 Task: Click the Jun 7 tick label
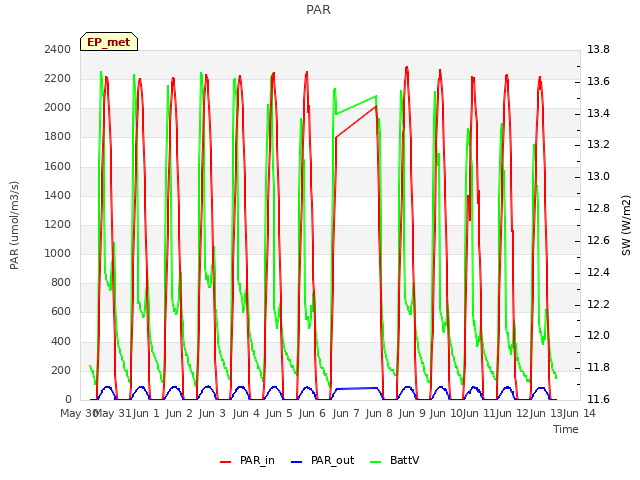(x=346, y=413)
